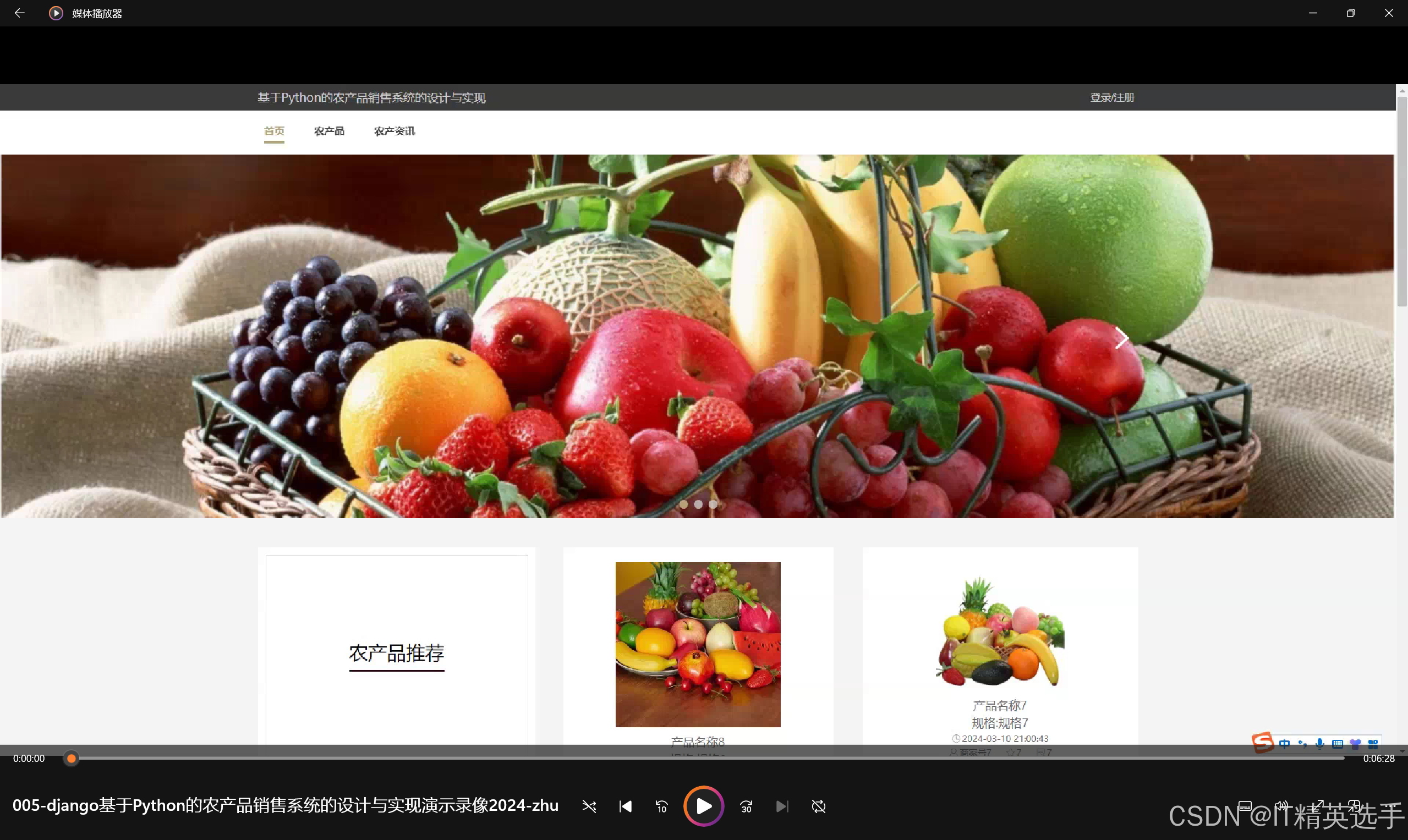Click the 首页 navigation link
Viewport: 1408px width, 840px height.
tap(274, 131)
